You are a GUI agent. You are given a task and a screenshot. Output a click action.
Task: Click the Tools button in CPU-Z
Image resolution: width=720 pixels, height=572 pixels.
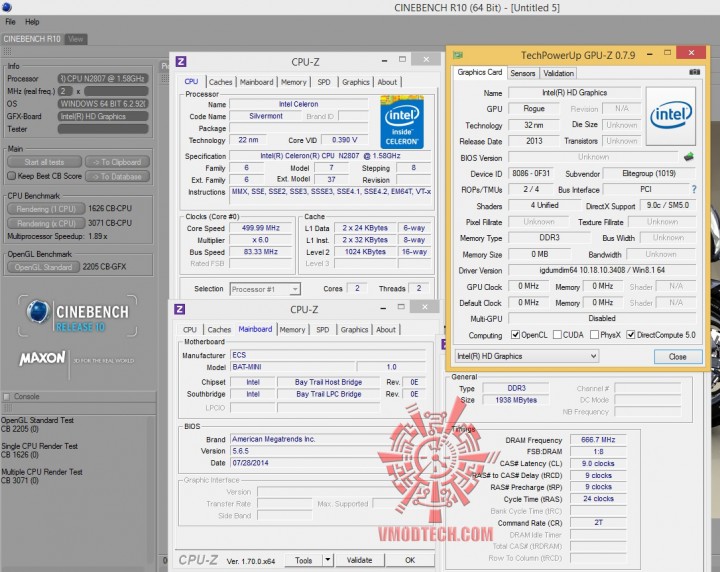[303, 560]
